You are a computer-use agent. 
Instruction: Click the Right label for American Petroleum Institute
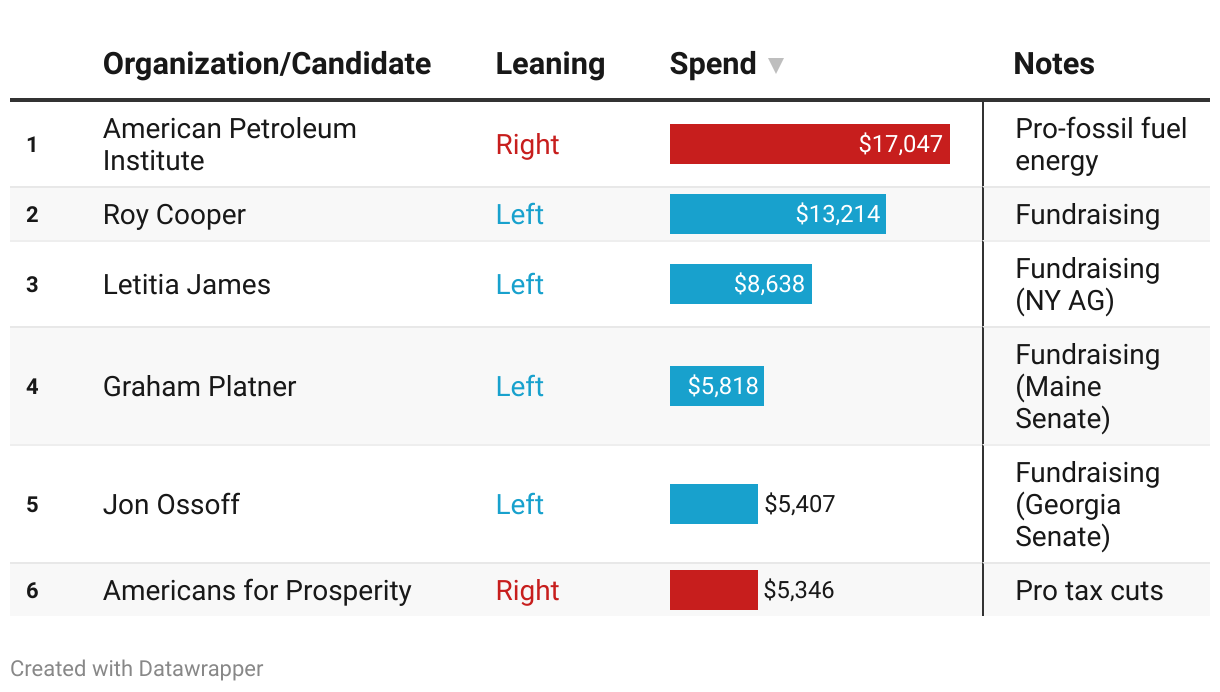pos(527,144)
